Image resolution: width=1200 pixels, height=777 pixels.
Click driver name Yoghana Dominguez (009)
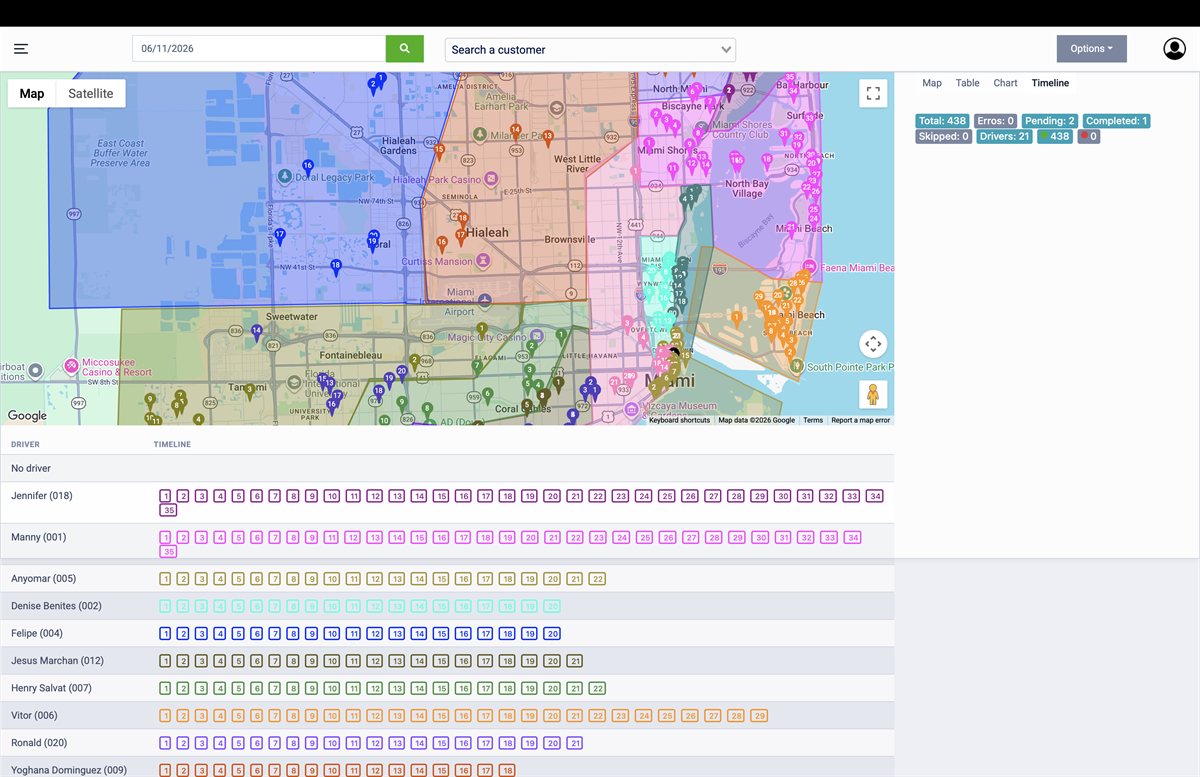(x=69, y=770)
